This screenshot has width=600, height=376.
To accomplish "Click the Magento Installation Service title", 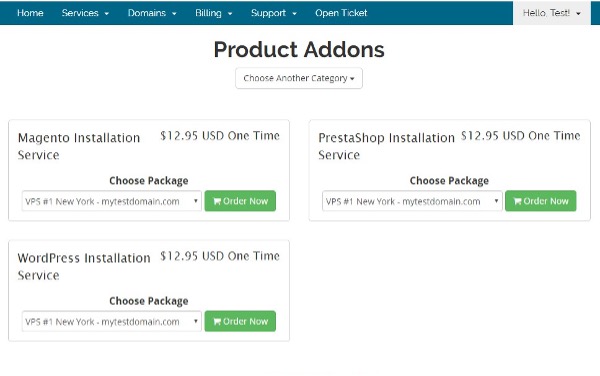I will click(79, 146).
